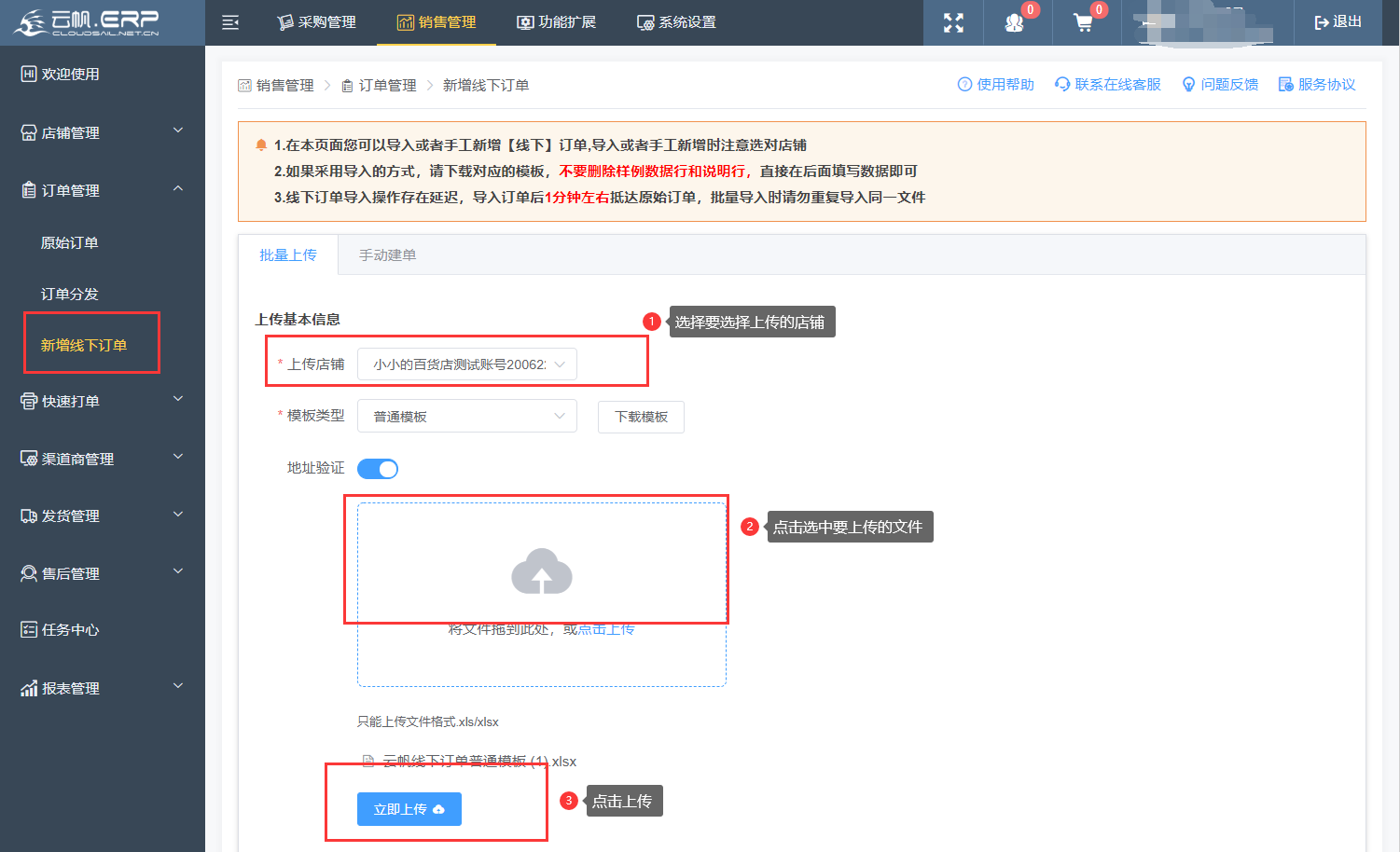The image size is (1400, 852).
Task: Click the uploaded xlsx file icon
Action: pos(368,762)
